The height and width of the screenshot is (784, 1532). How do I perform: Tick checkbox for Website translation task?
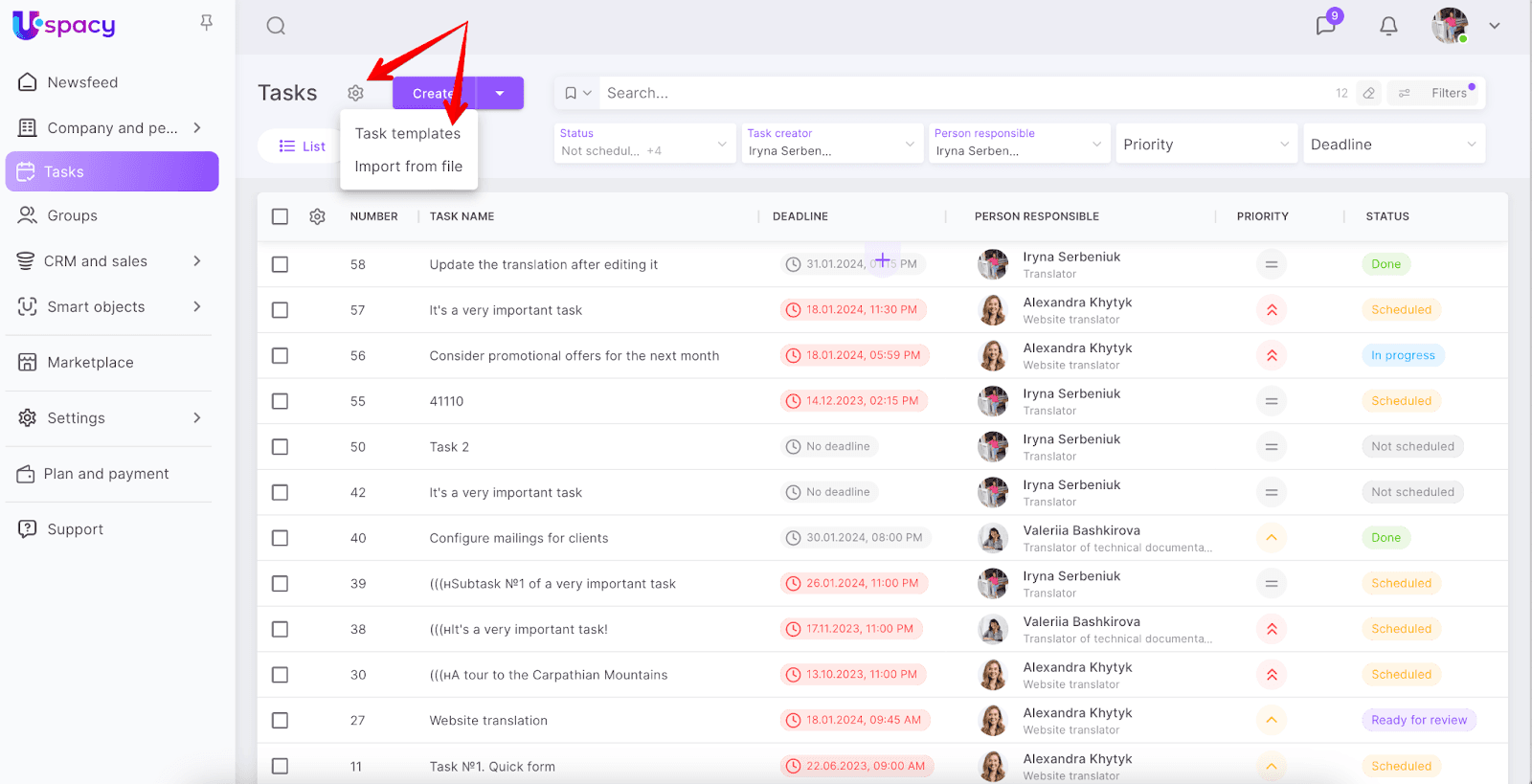point(280,721)
